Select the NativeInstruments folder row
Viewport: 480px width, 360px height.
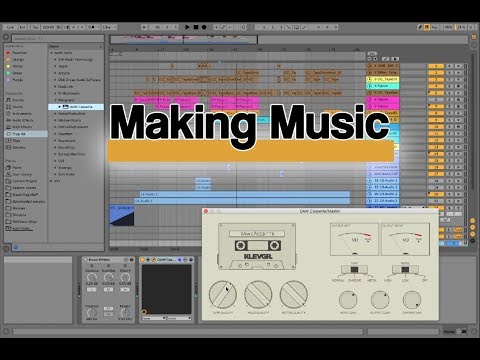coord(76,127)
